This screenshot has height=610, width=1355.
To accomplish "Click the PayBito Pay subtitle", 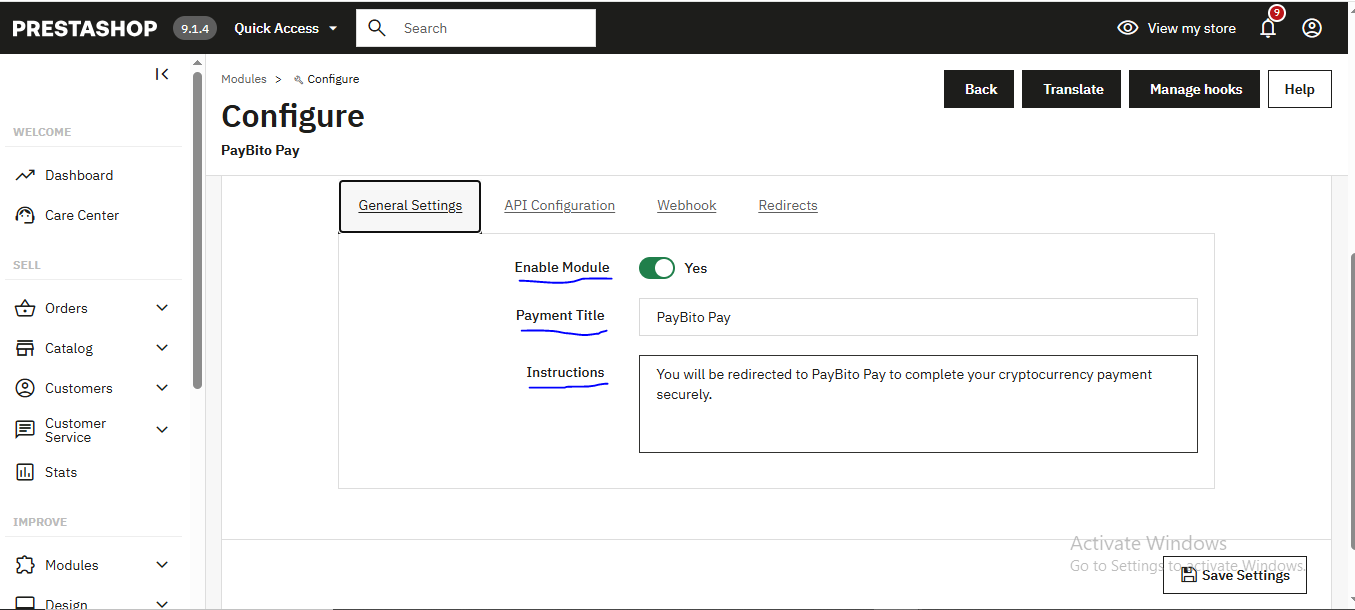I will pyautogui.click(x=260, y=150).
